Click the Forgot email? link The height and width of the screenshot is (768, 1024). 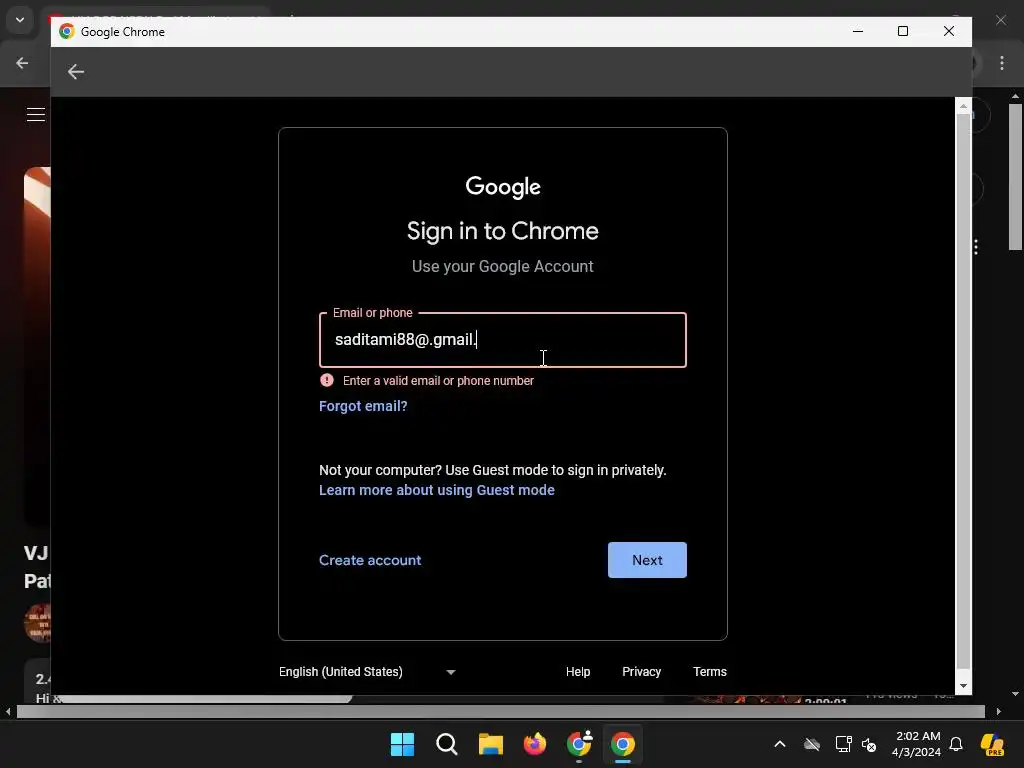(363, 406)
